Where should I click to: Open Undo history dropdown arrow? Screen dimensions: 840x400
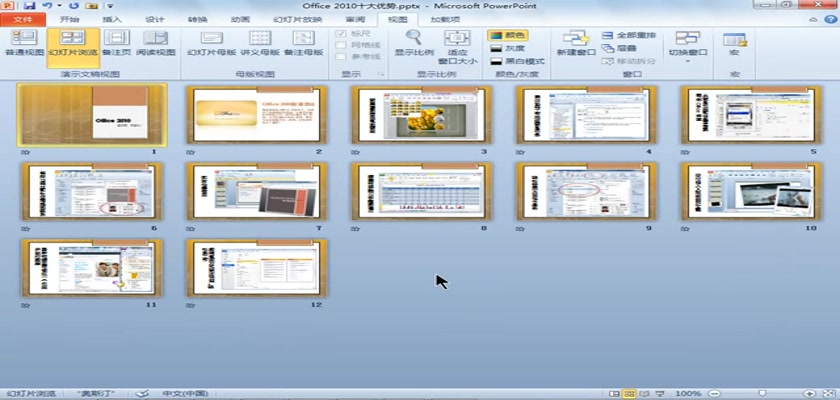point(59,5)
